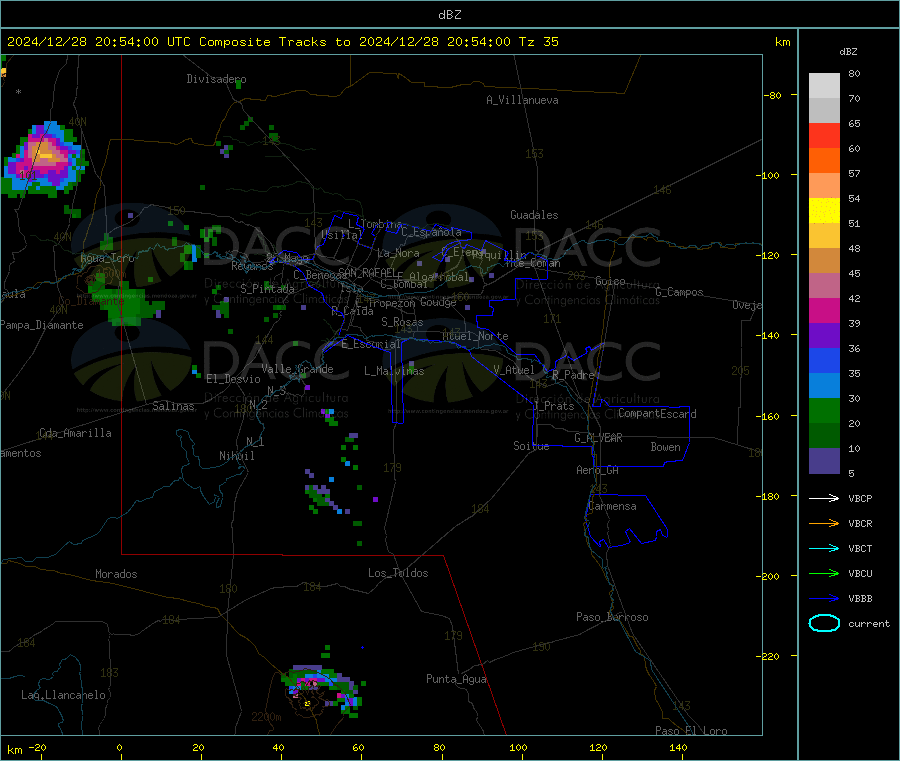Click the blue VBBB arrow in legend
This screenshot has height=761, width=900.
click(x=824, y=599)
